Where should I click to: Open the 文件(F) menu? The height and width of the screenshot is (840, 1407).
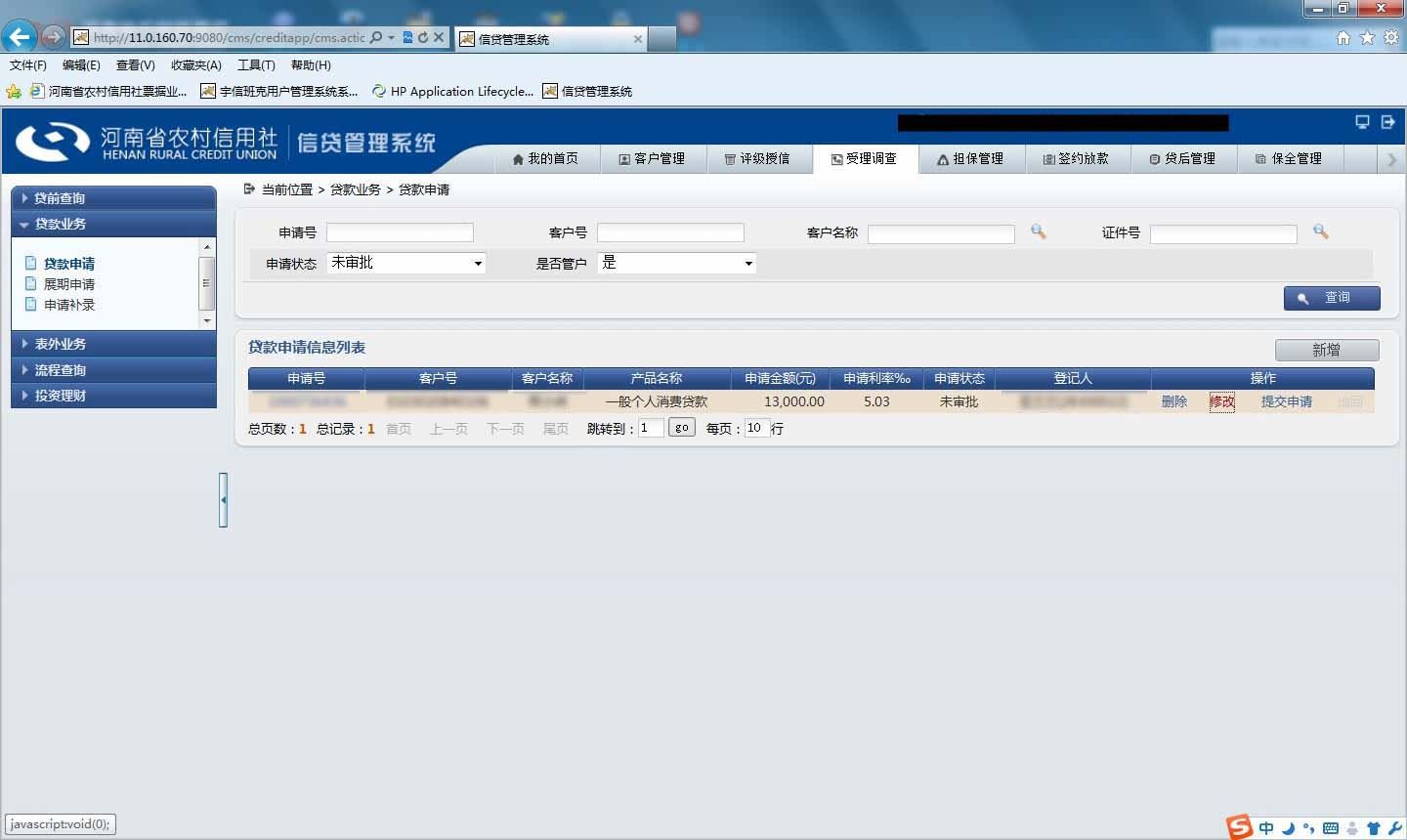point(28,65)
